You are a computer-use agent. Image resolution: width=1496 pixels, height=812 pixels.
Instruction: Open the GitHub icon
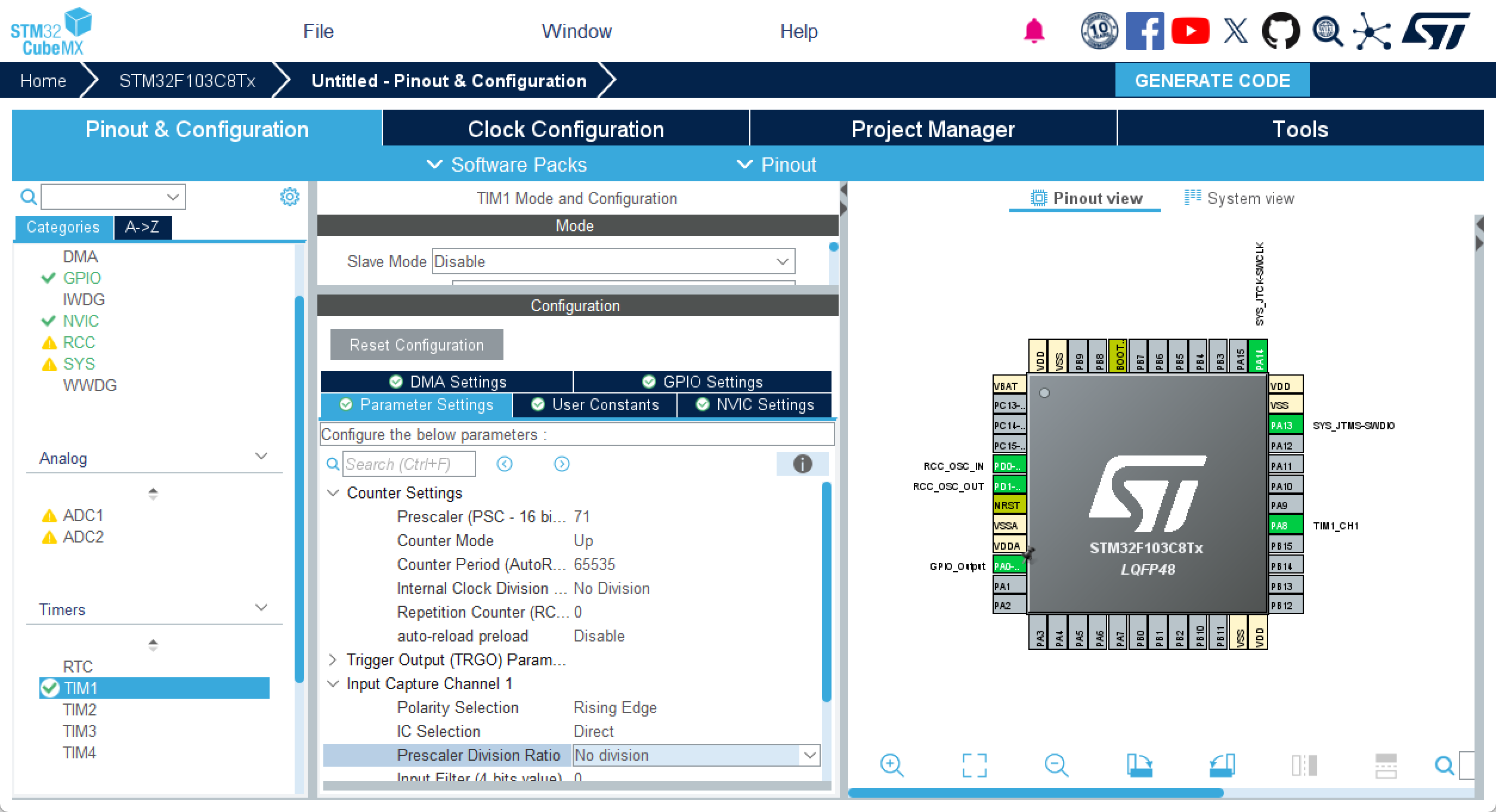point(1281,30)
